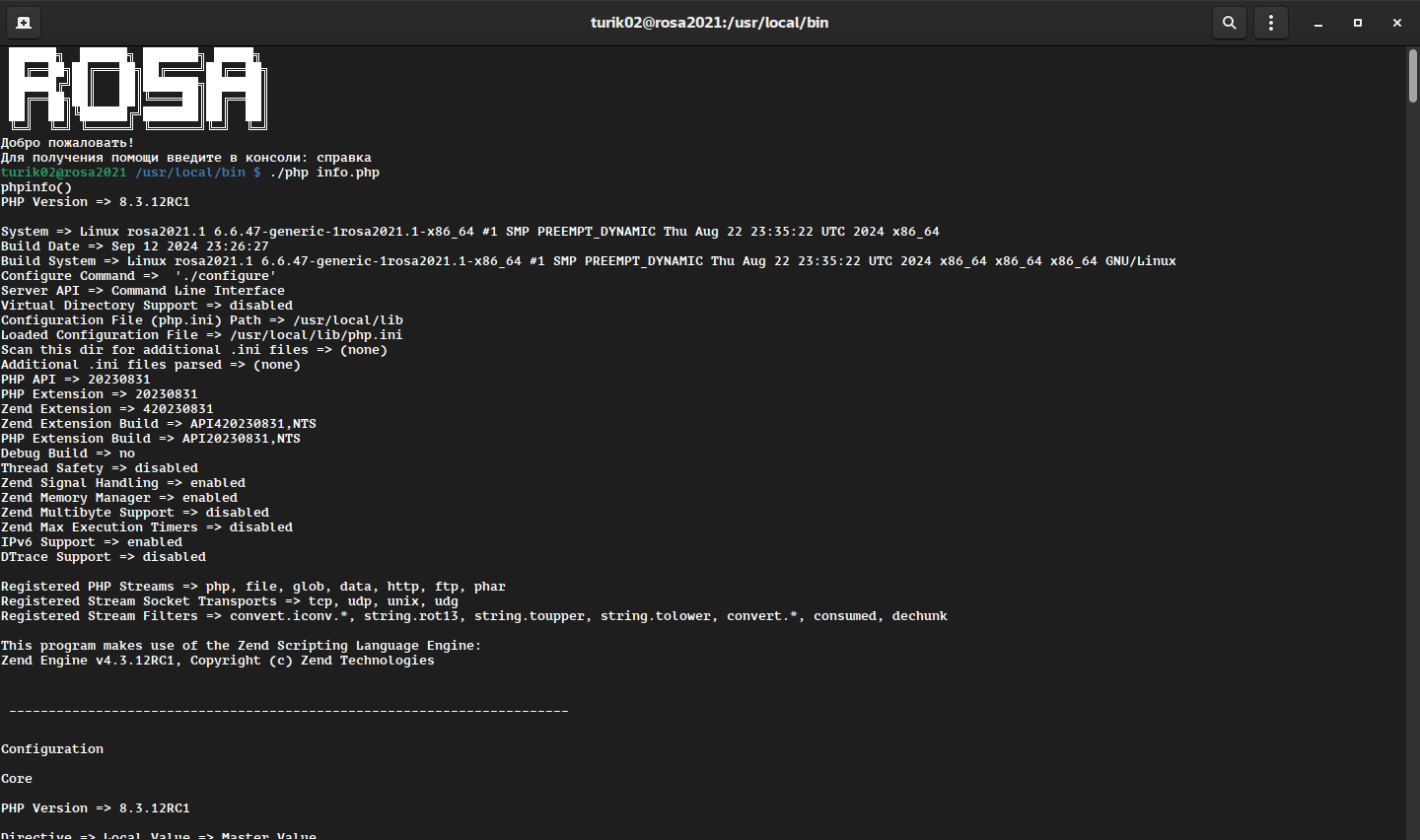Close the terminal window
Image resolution: width=1420 pixels, height=840 pixels.
pos(1397,23)
